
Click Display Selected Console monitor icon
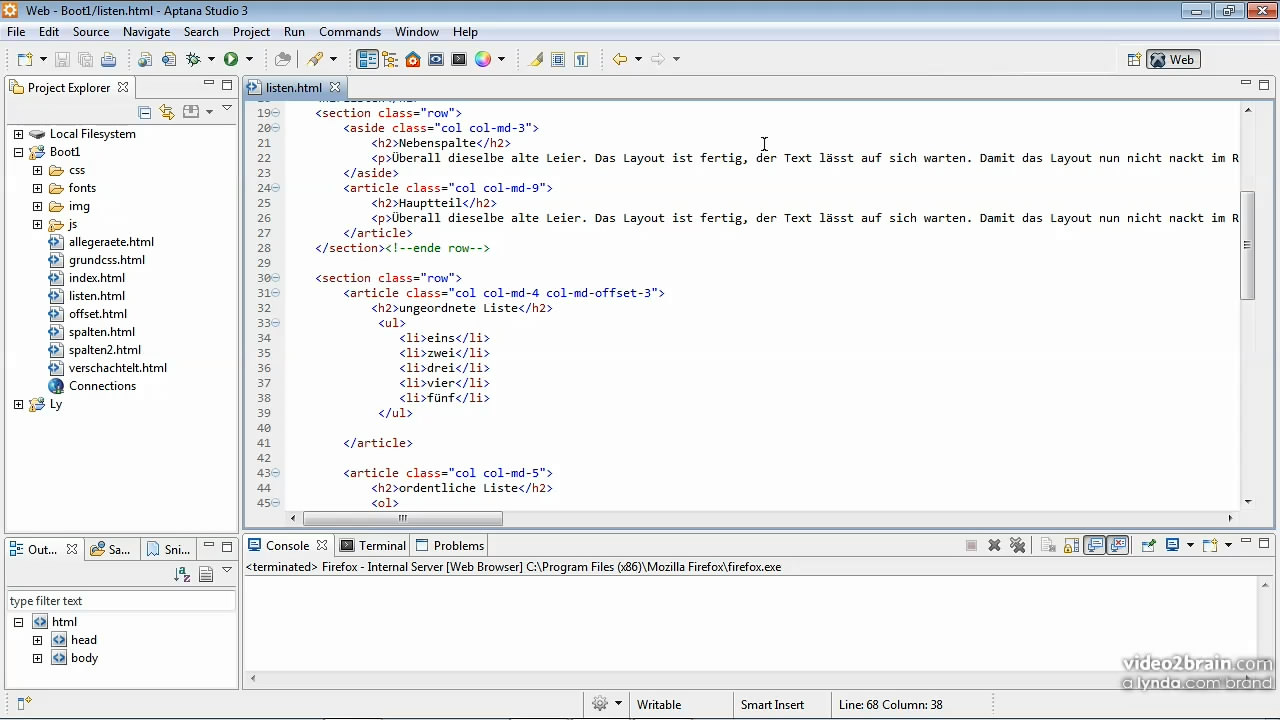[x=1173, y=545]
